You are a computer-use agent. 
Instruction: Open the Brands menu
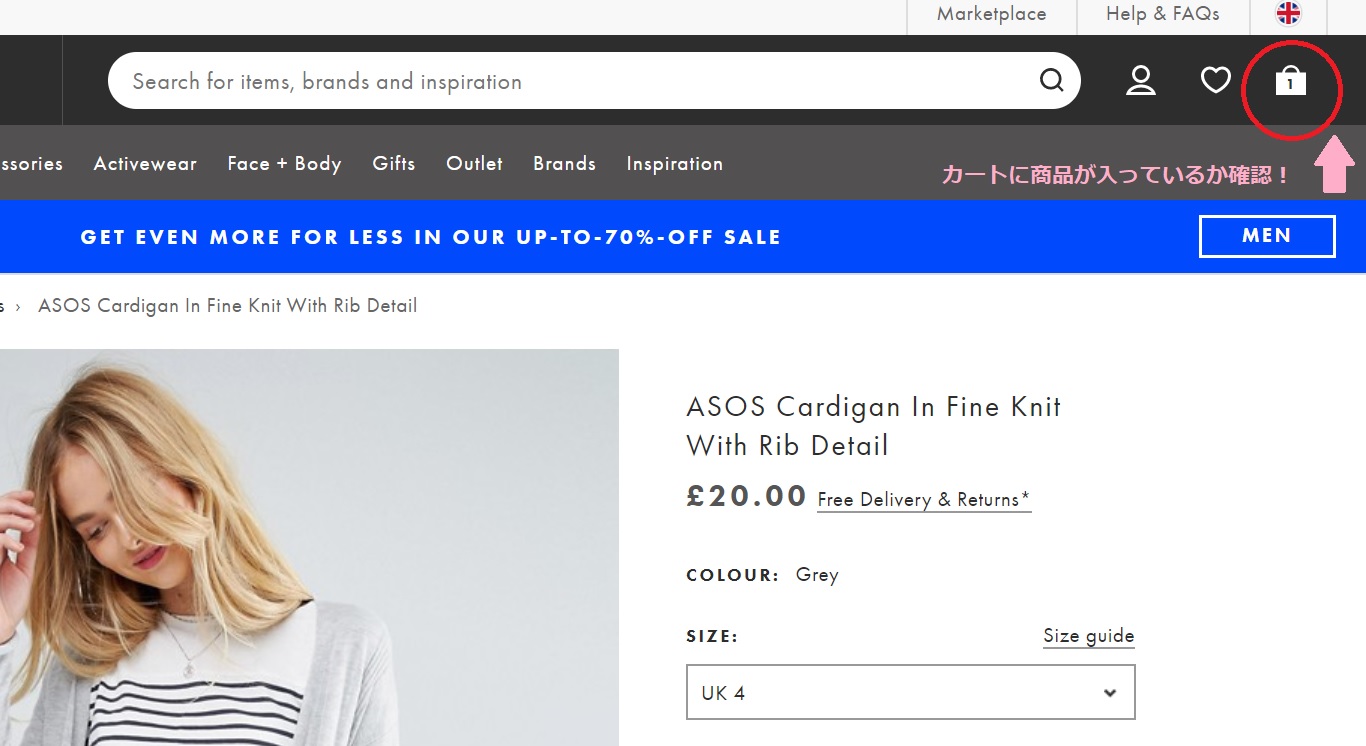[x=564, y=164]
